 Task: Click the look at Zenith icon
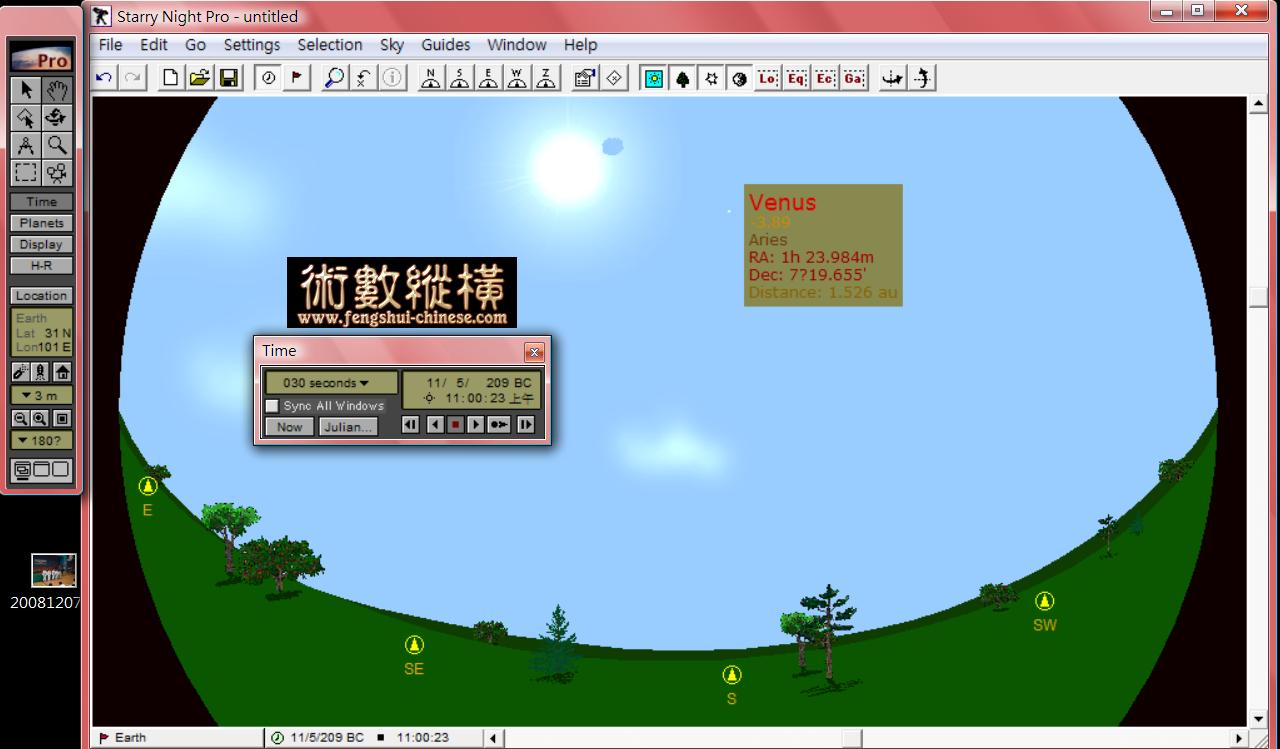pos(546,78)
